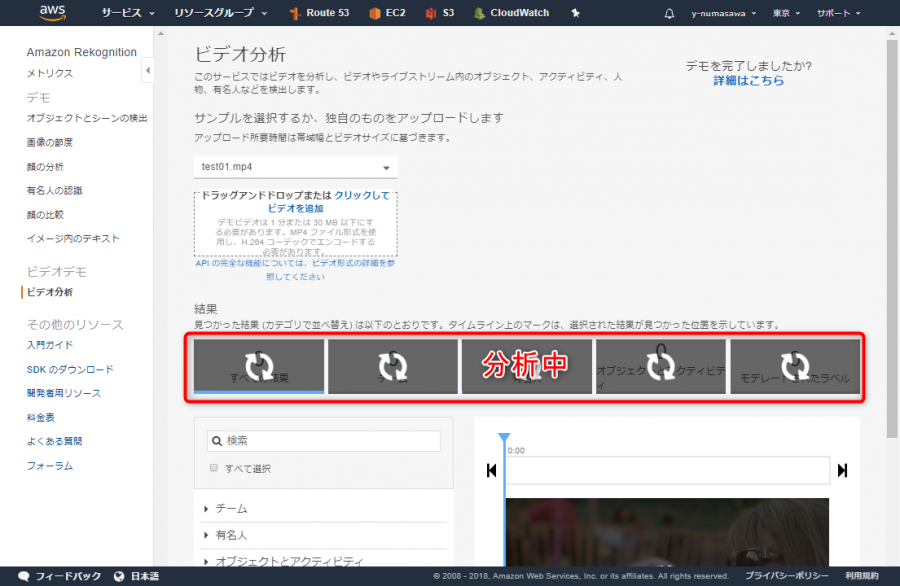Screen dimensions: 900x586
Task: Click the video preview frame
Action: point(667,532)
